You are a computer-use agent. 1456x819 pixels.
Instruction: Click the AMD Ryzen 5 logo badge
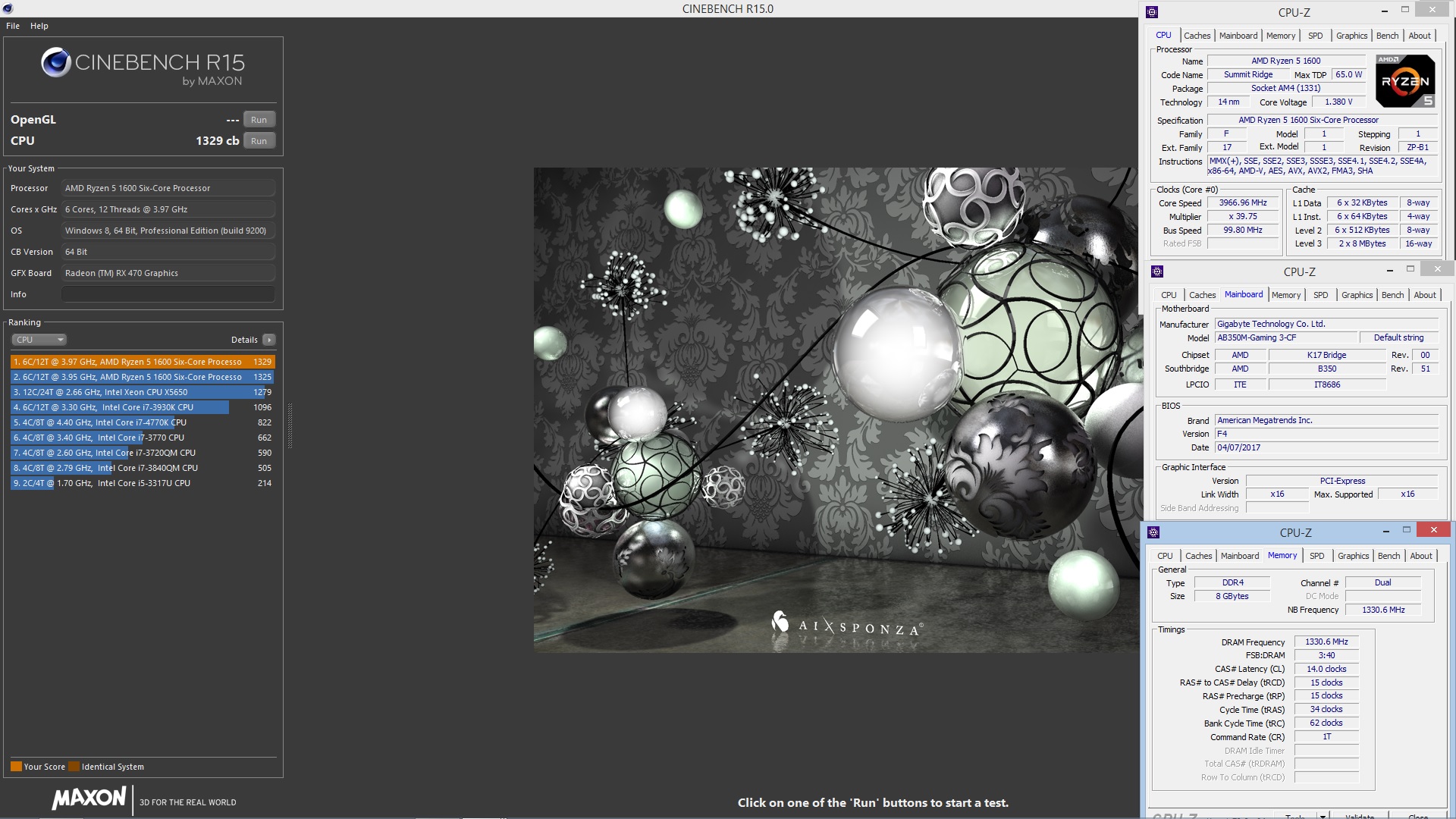tap(1405, 80)
